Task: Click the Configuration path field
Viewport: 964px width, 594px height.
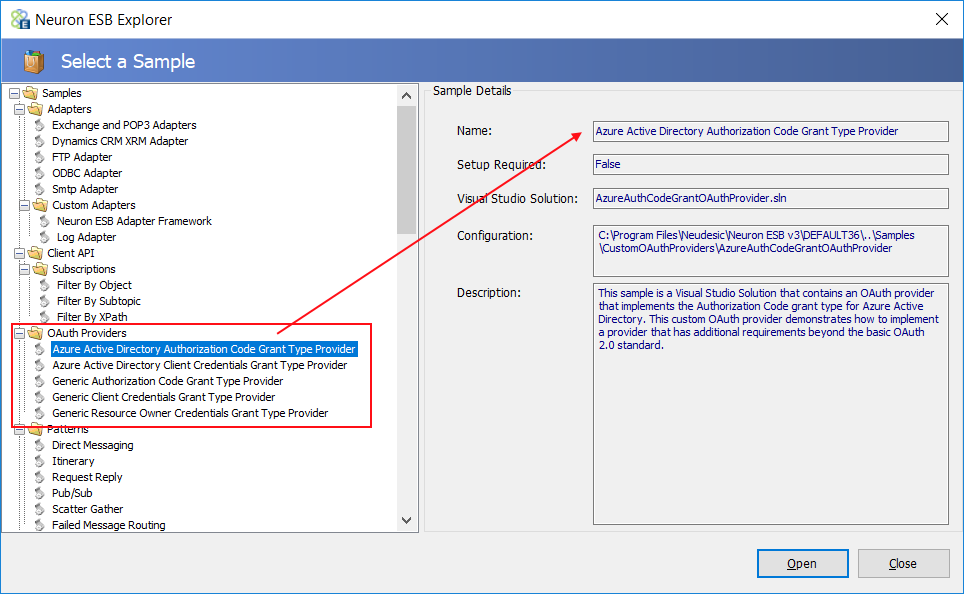Action: point(770,251)
